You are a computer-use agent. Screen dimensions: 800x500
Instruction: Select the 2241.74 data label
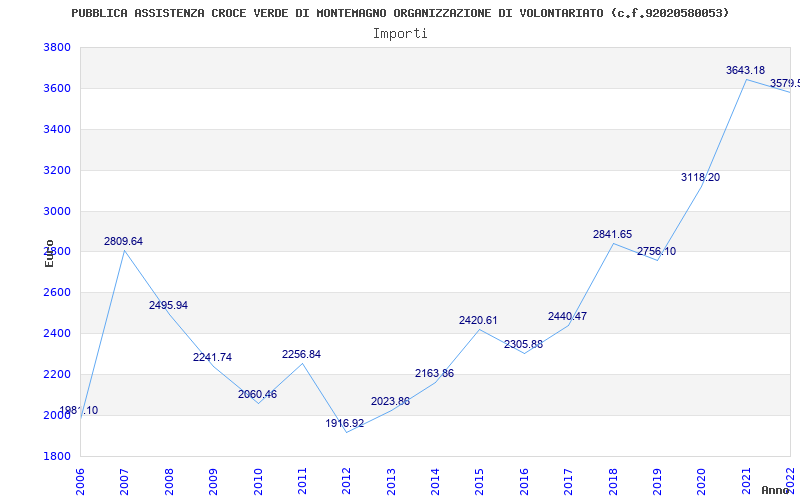(x=212, y=357)
